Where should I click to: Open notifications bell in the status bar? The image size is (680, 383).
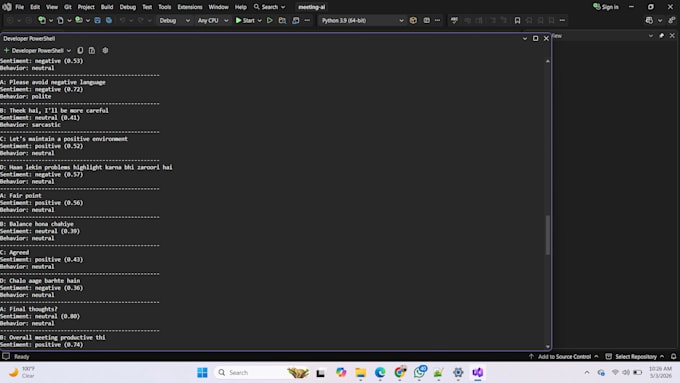(x=673, y=357)
